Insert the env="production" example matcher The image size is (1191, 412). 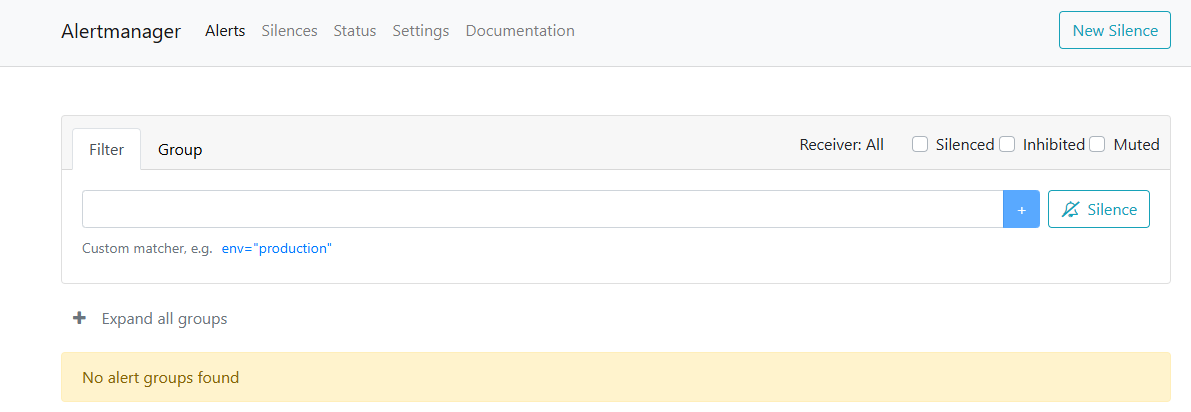pos(276,249)
